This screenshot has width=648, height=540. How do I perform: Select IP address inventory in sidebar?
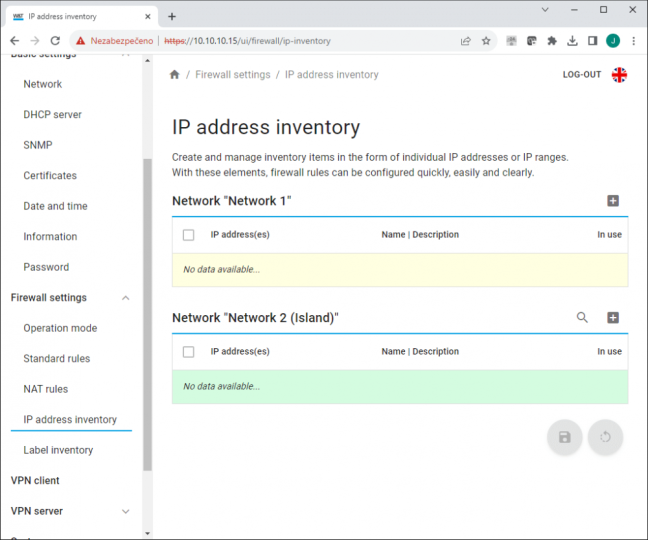point(70,419)
